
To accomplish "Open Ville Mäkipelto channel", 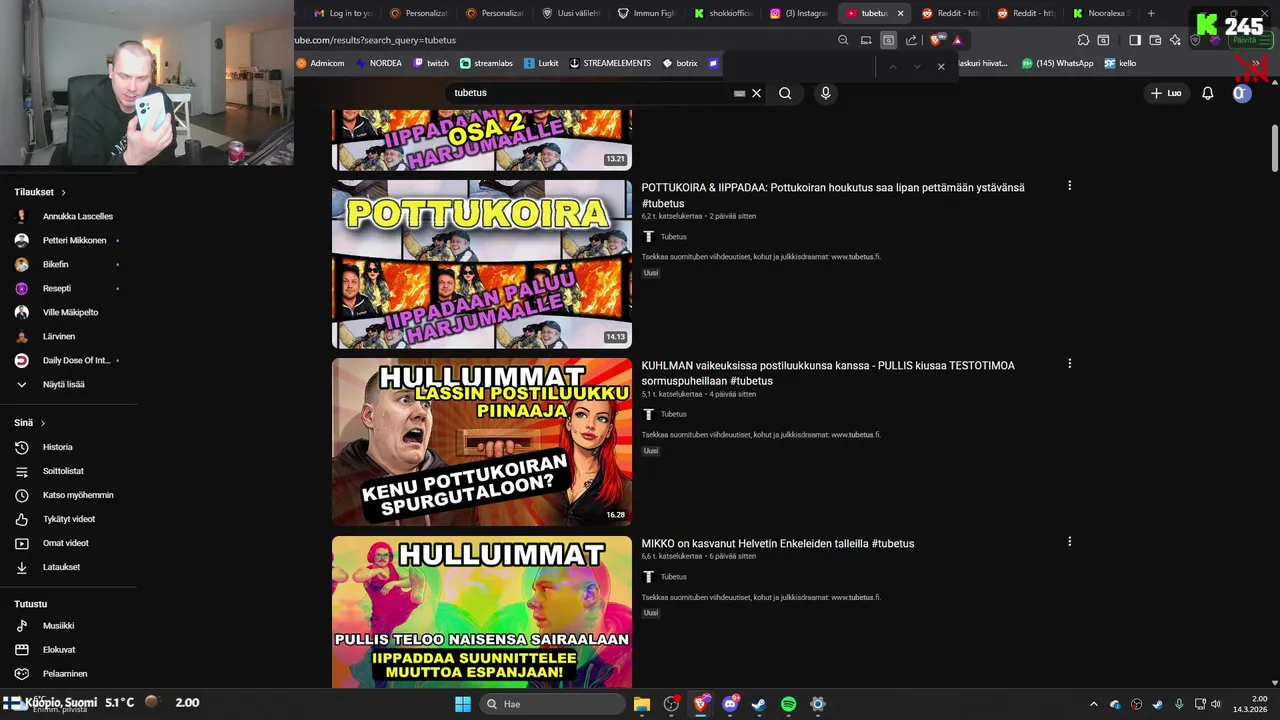I will 70,312.
